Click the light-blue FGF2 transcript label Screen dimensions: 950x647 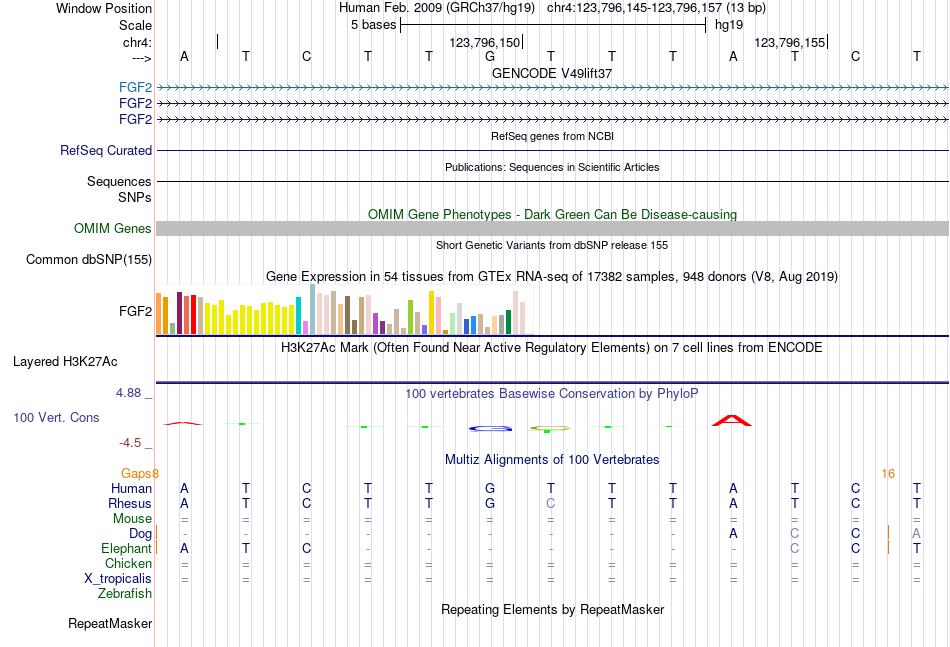click(135, 87)
